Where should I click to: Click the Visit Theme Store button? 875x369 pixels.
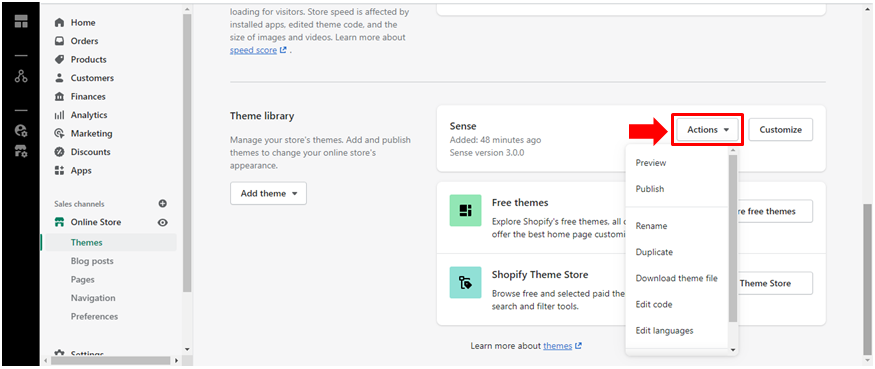click(775, 283)
